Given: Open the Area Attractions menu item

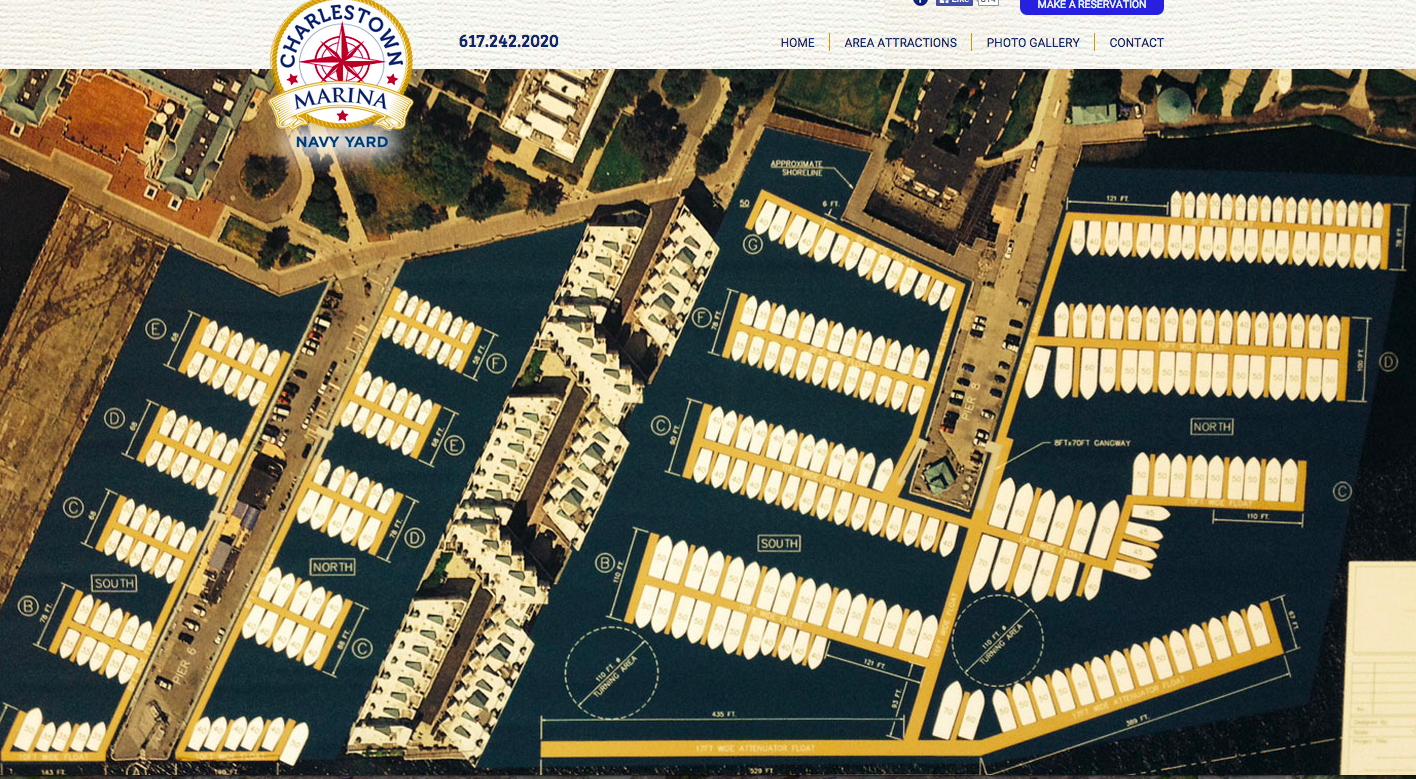Looking at the screenshot, I should (900, 43).
